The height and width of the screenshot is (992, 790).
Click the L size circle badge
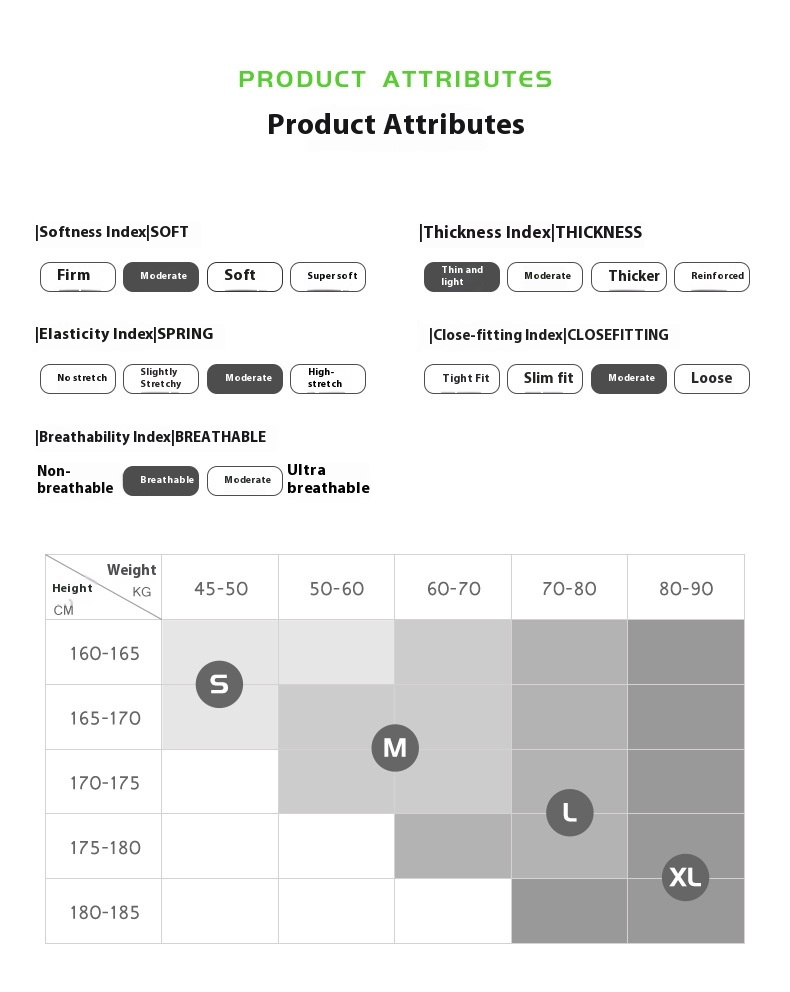click(x=569, y=812)
